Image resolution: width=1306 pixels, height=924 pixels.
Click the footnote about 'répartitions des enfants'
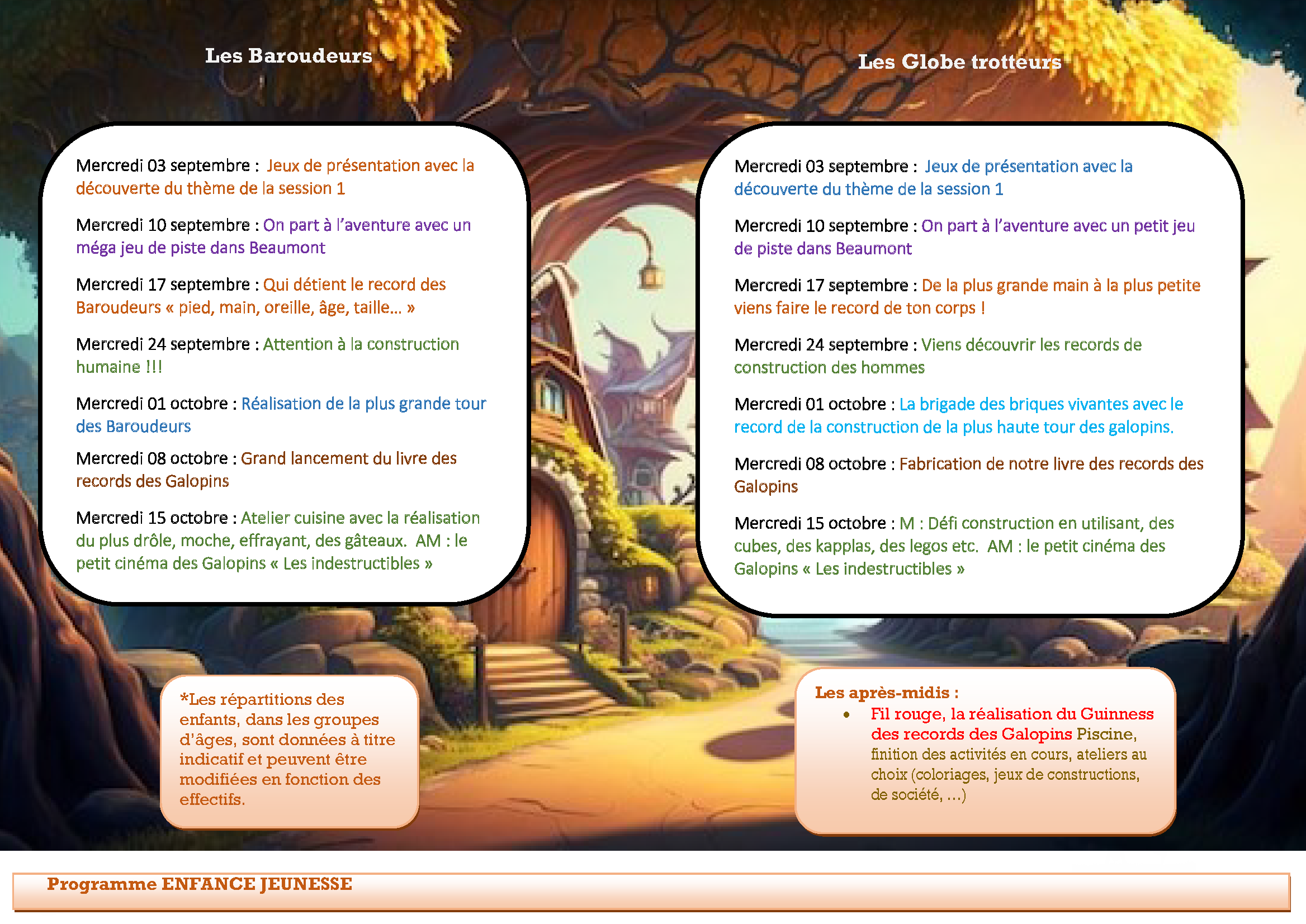pos(287,749)
